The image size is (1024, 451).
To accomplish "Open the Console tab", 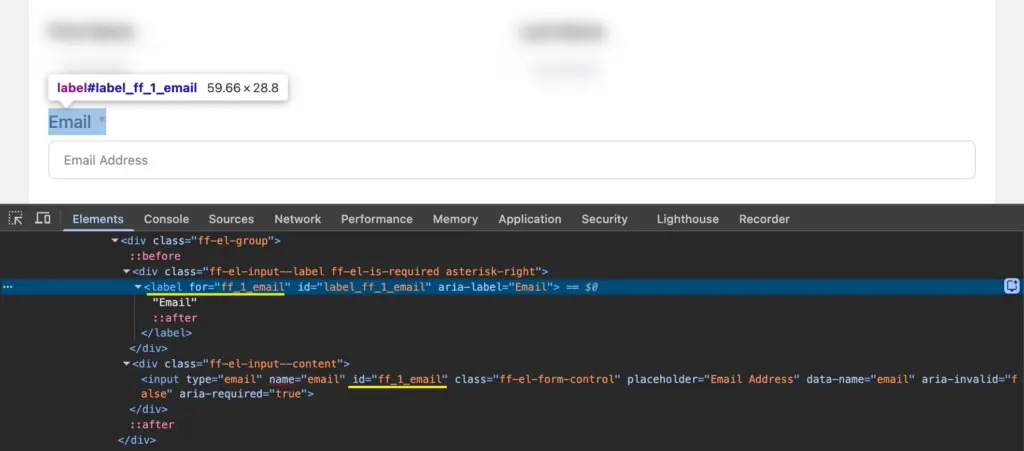I will [167, 219].
